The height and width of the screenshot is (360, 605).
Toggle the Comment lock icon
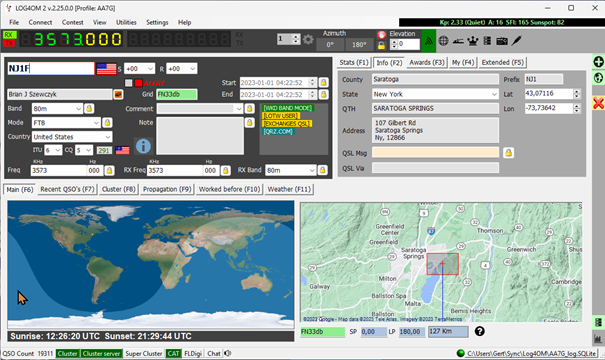click(250, 108)
